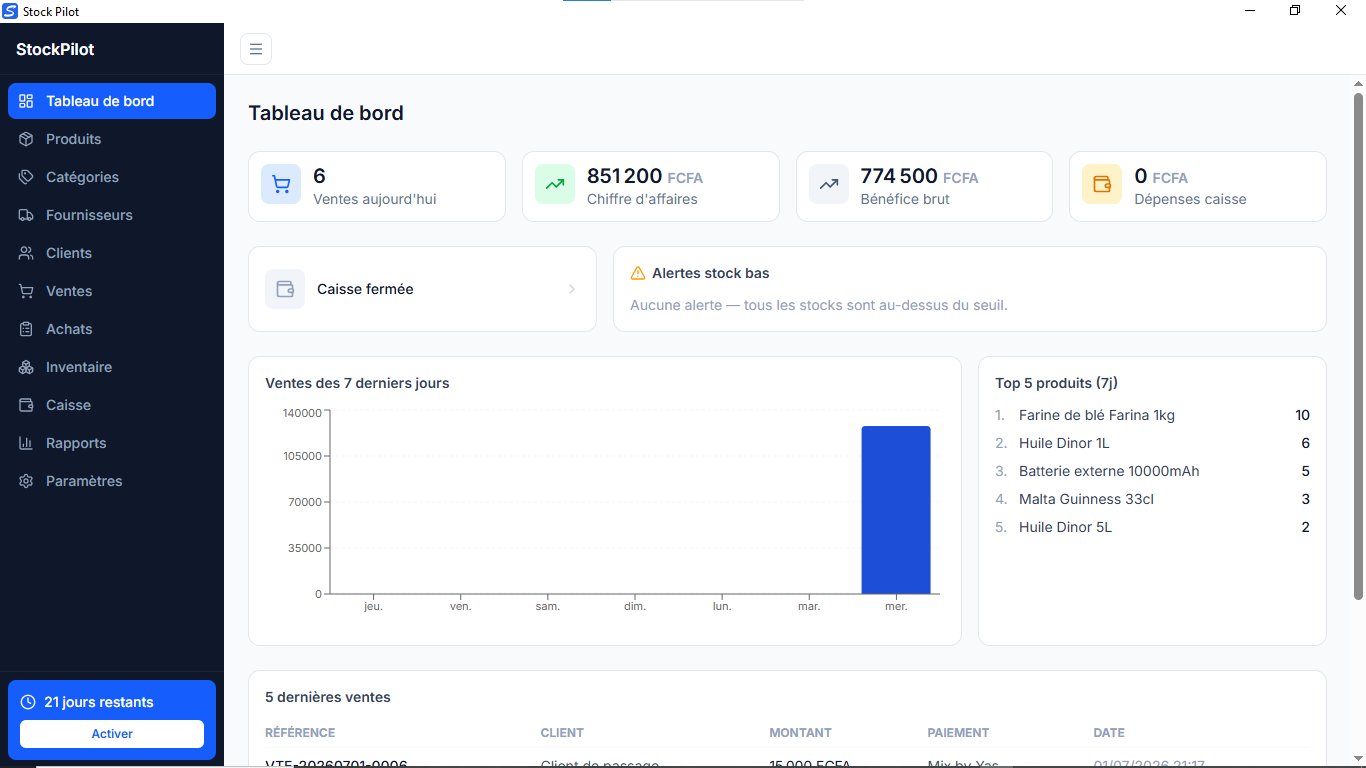Click the Rapports bar chart icon

(x=27, y=443)
